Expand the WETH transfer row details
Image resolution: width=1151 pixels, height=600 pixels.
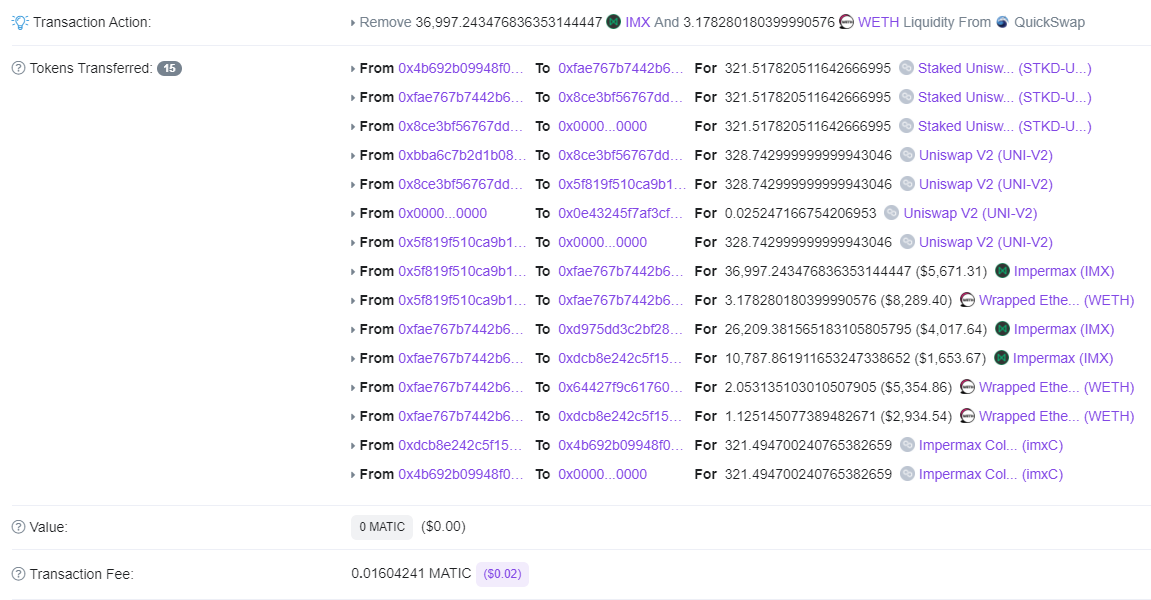351,299
